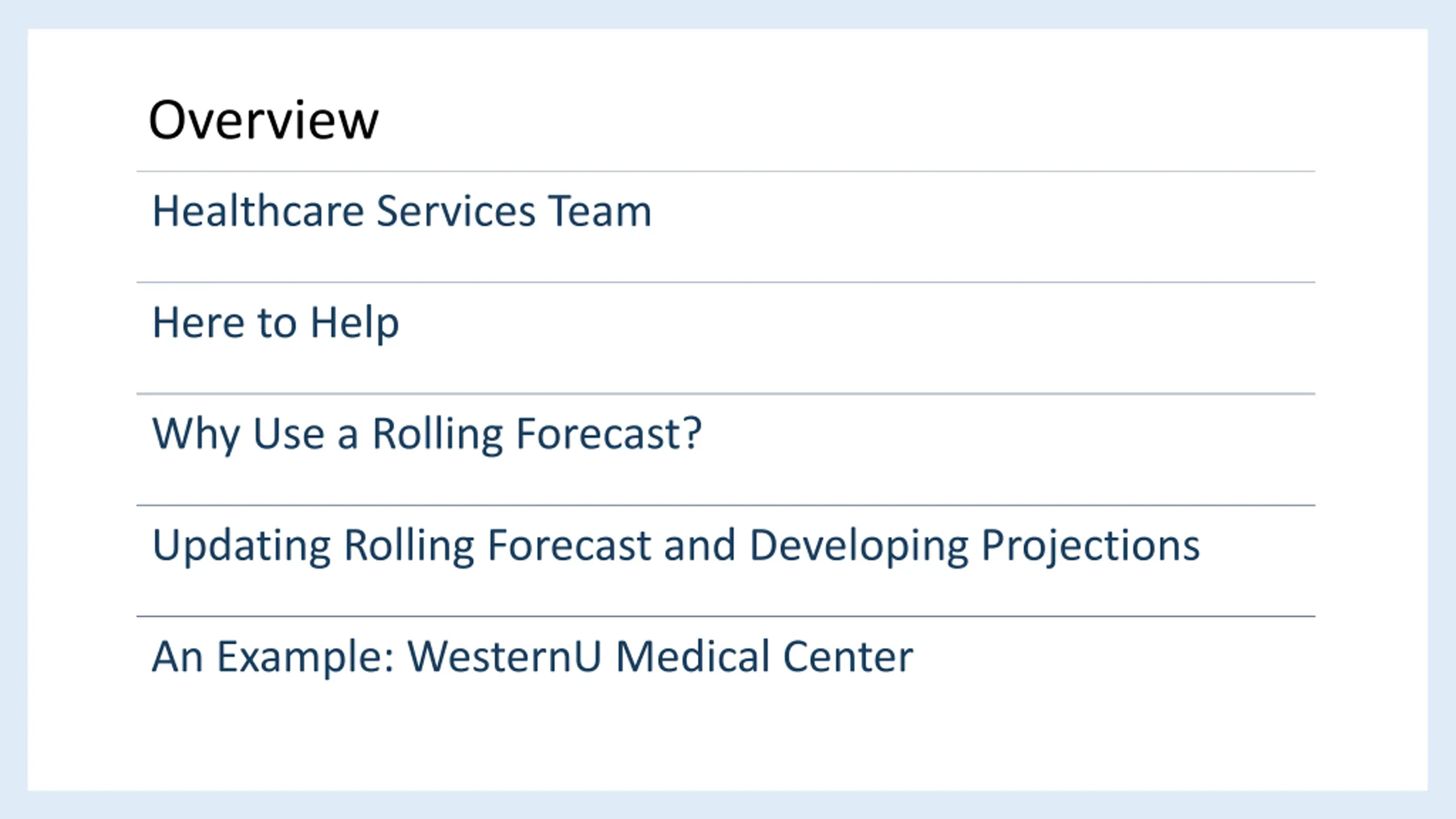Select the Here to Help item
1456x819 pixels.
pyautogui.click(x=276, y=323)
